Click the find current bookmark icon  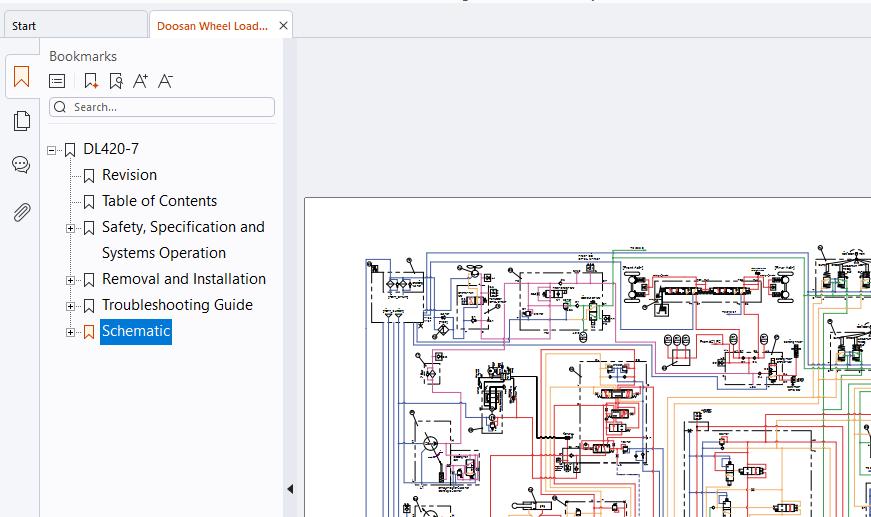coord(116,81)
